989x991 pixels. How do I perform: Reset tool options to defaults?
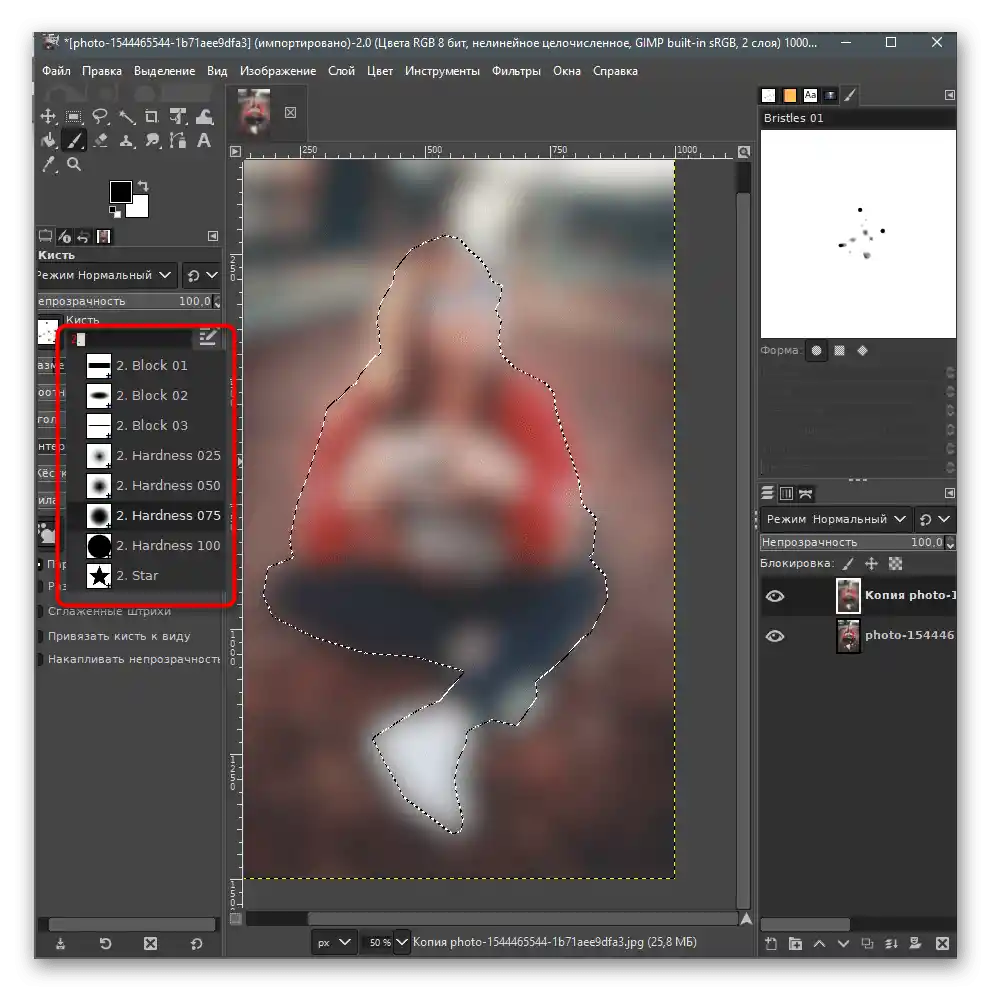tap(197, 944)
